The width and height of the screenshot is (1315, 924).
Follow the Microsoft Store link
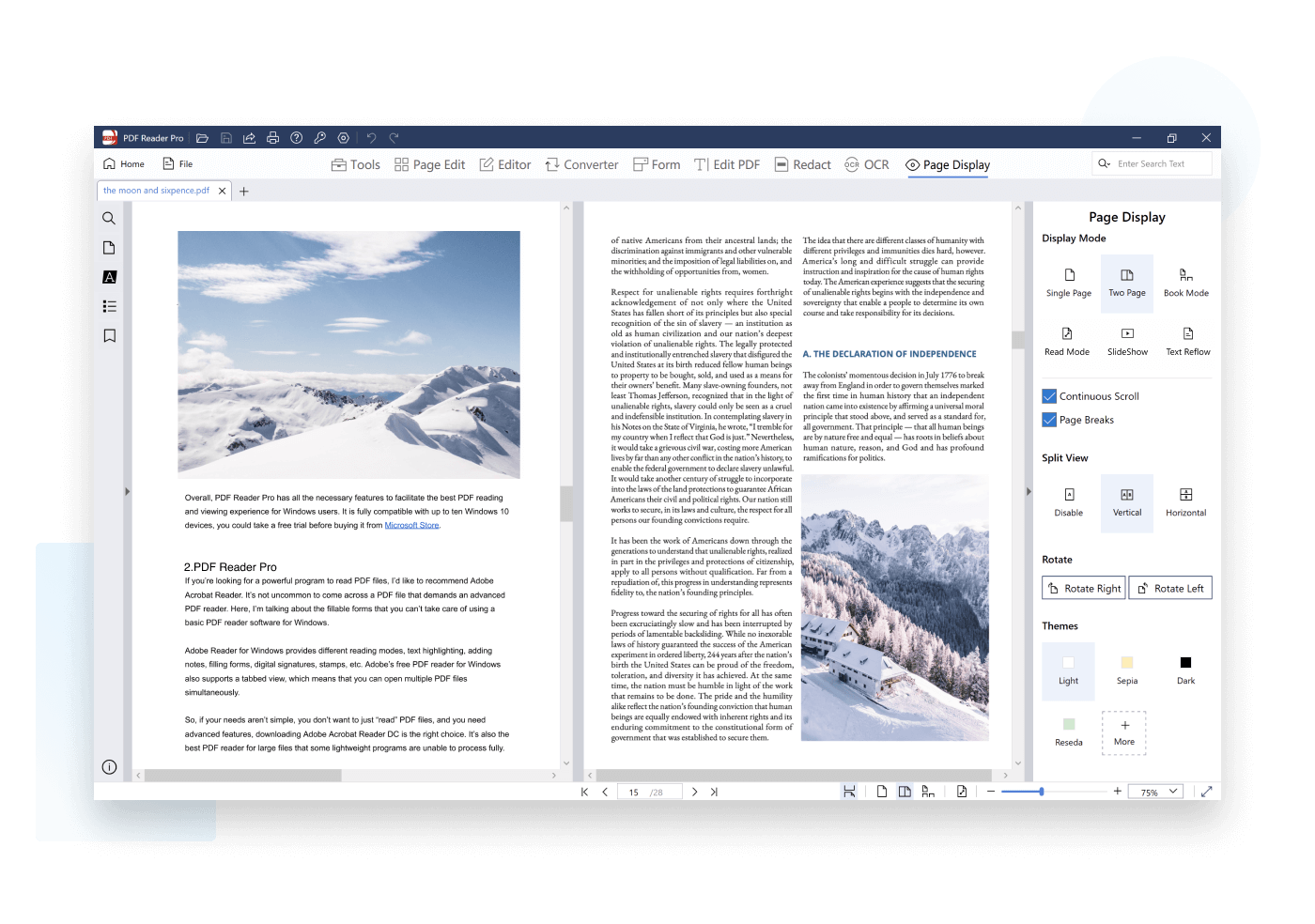pyautogui.click(x=411, y=525)
